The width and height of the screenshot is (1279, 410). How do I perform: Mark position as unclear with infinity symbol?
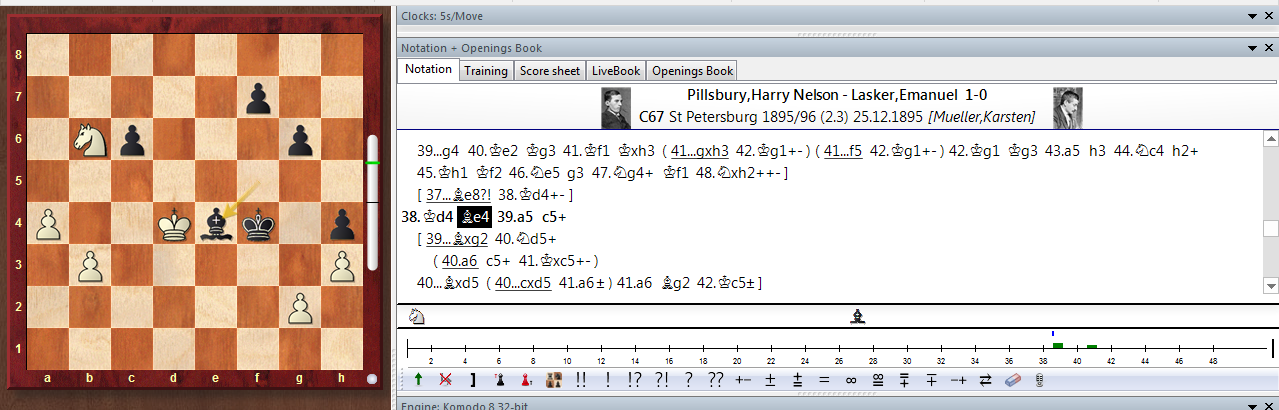[x=850, y=380]
